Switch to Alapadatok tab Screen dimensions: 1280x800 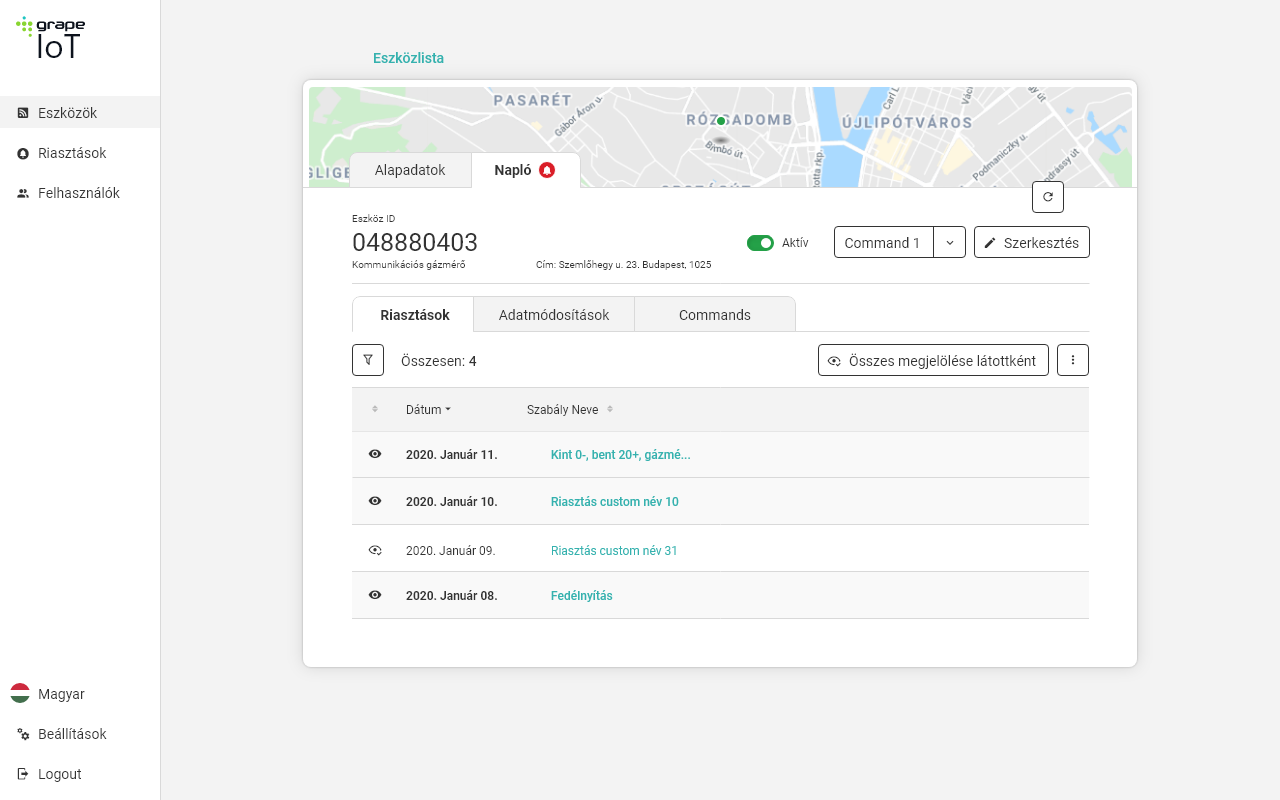[x=410, y=170]
